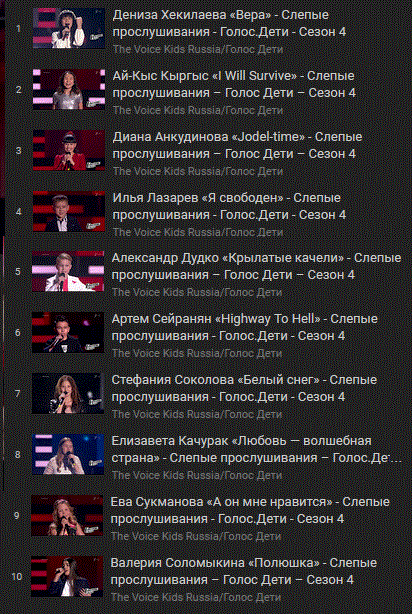Open Диана Анкудинова «Jodel-time» video thumbnail
413x614 pixels.
(x=69, y=150)
